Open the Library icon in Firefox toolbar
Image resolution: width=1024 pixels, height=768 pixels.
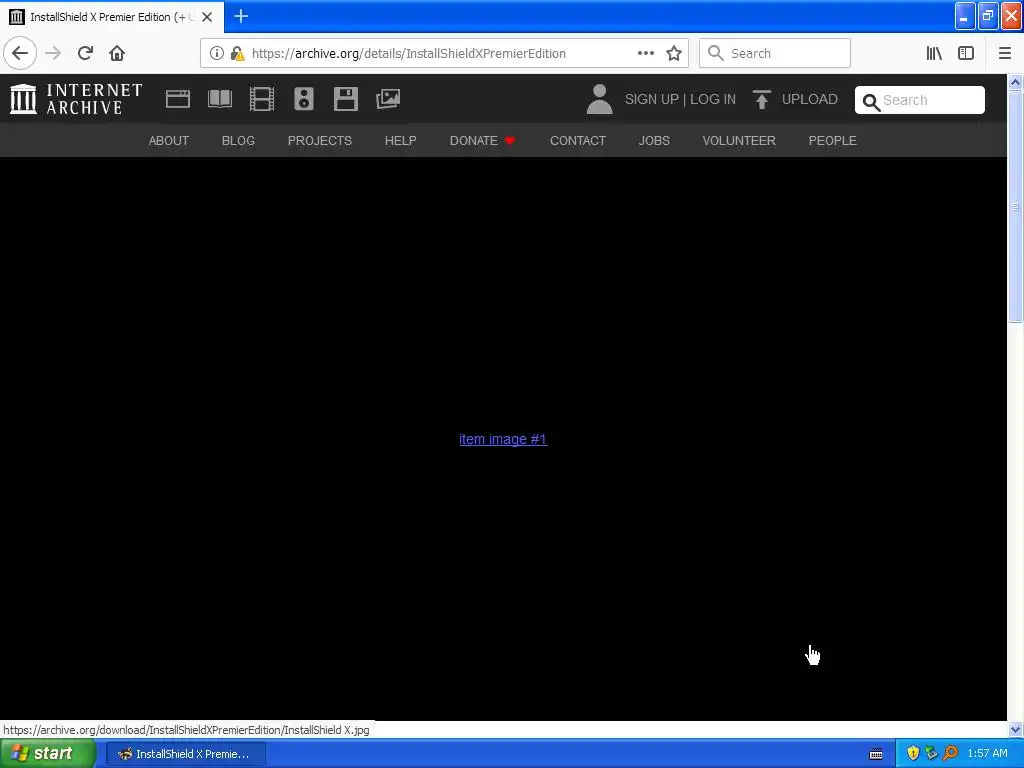934,53
